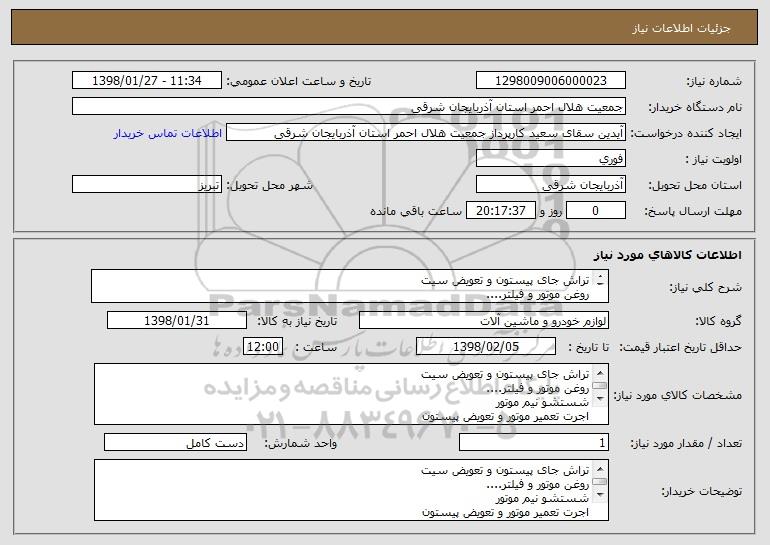Click the label اولویت نیاز
Image resolution: width=770 pixels, height=545 pixels.
[714, 159]
